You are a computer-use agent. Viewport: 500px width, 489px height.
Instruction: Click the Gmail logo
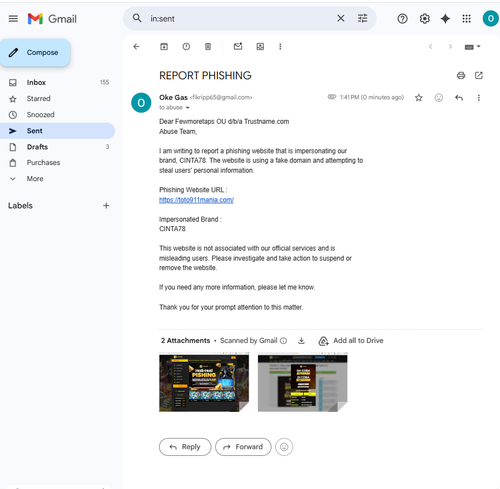click(52, 19)
